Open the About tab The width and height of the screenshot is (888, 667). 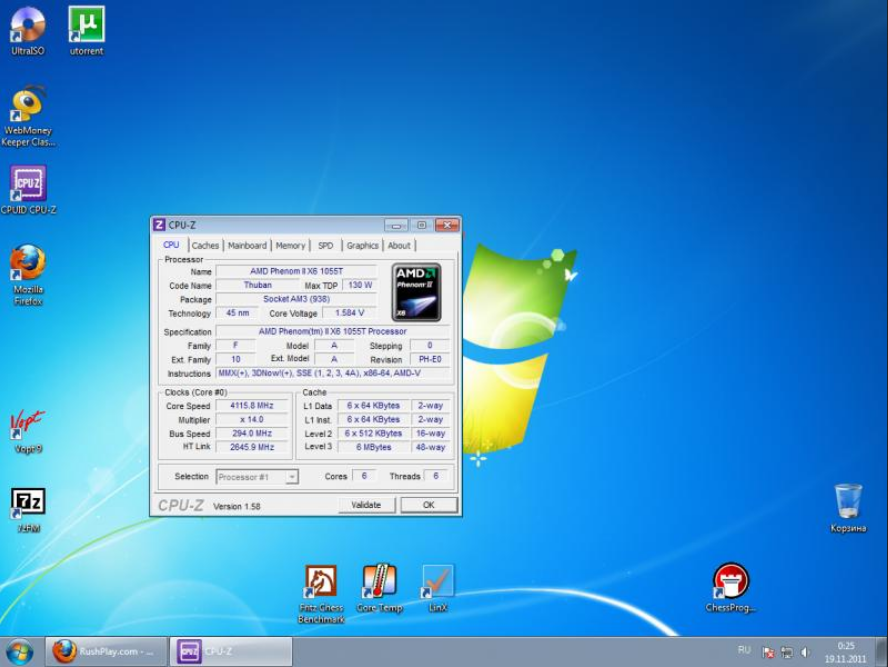click(x=399, y=245)
